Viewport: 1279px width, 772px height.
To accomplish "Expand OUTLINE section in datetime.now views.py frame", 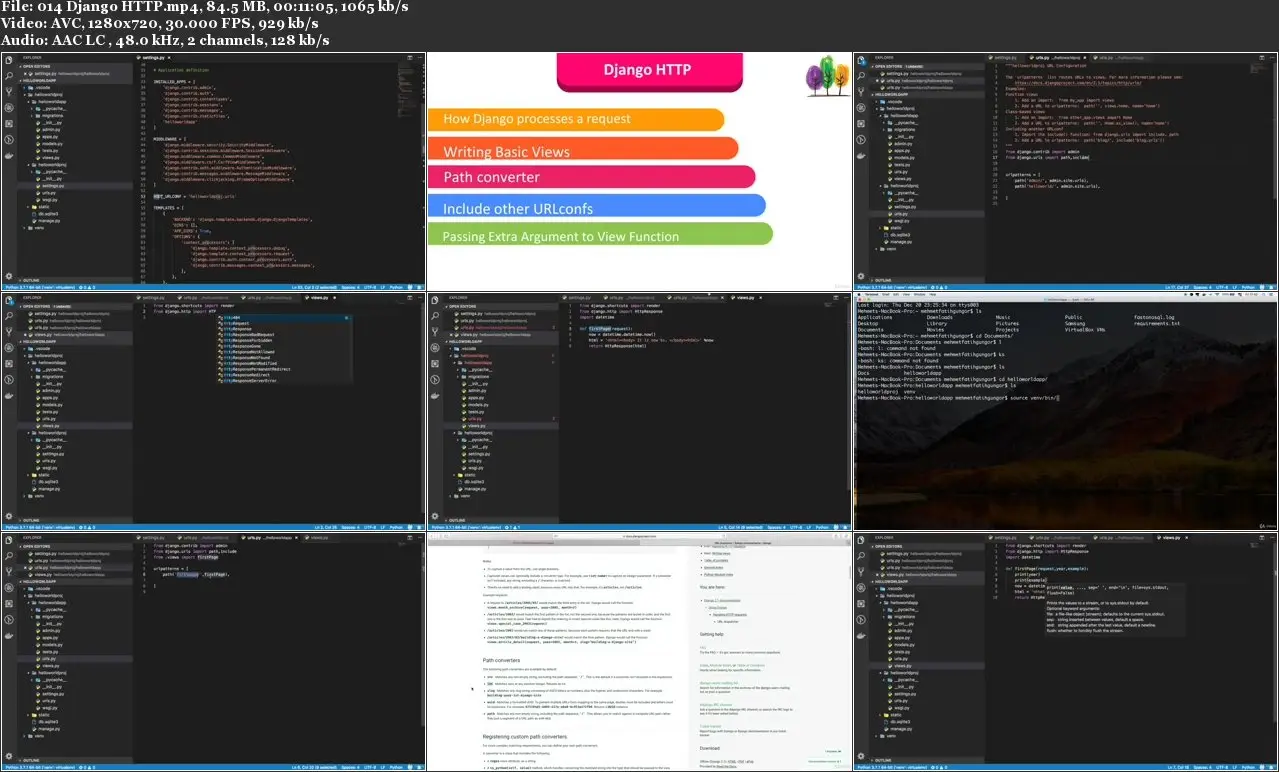I will pyautogui.click(x=455, y=521).
